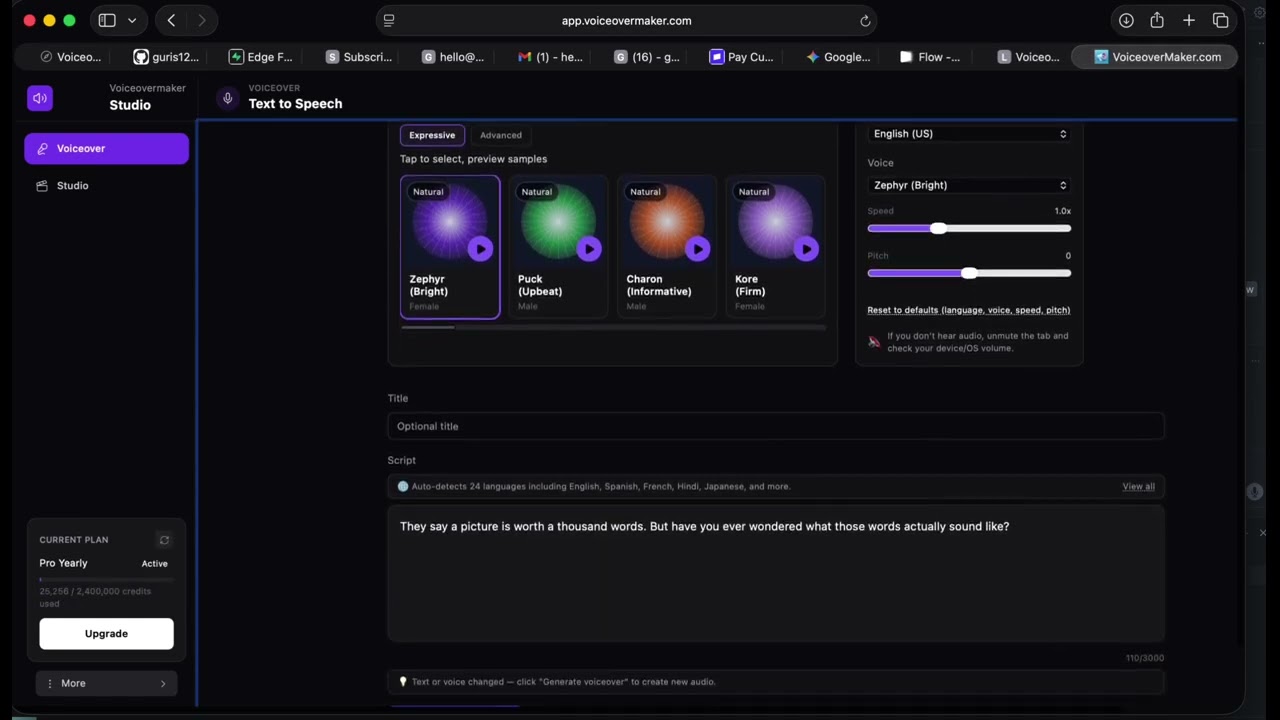
Task: Select the Kore (Firm) voice card
Action: [776, 247]
